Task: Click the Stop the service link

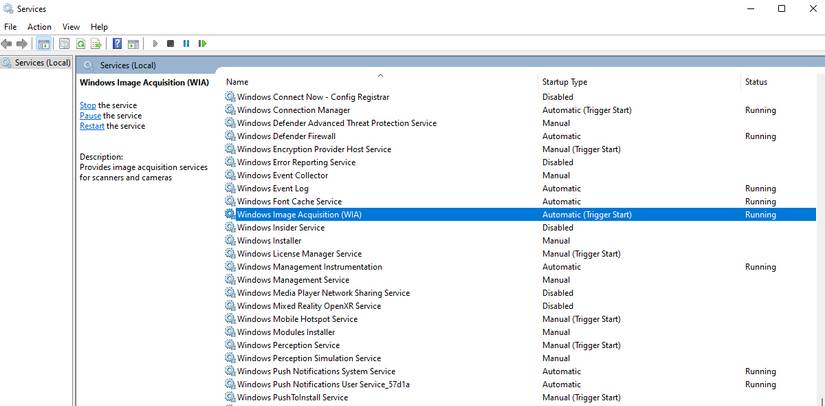Action: (88, 105)
